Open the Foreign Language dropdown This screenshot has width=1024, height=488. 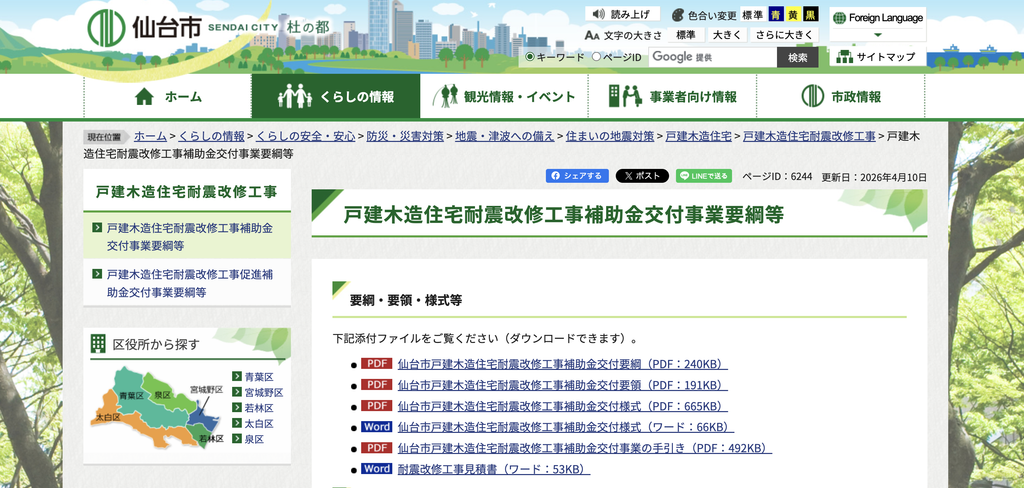(878, 24)
